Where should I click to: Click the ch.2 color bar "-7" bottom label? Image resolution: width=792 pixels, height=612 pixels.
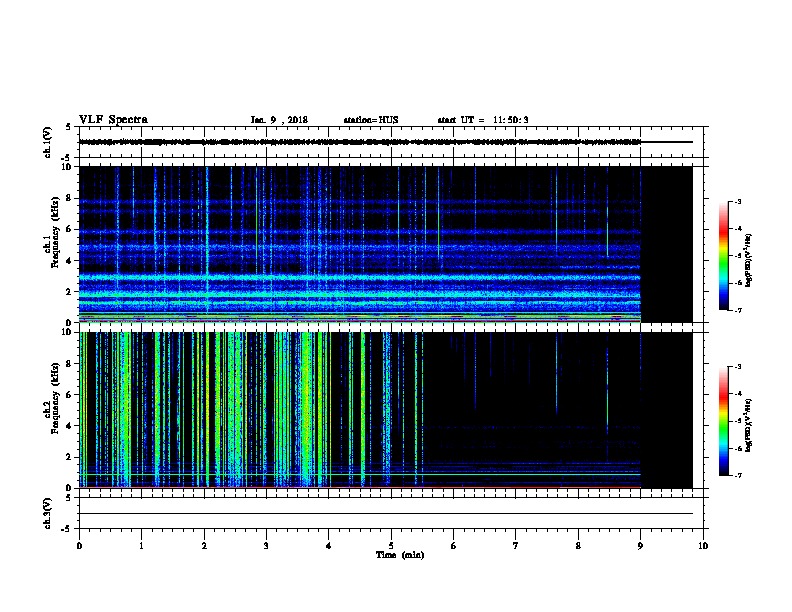click(738, 475)
